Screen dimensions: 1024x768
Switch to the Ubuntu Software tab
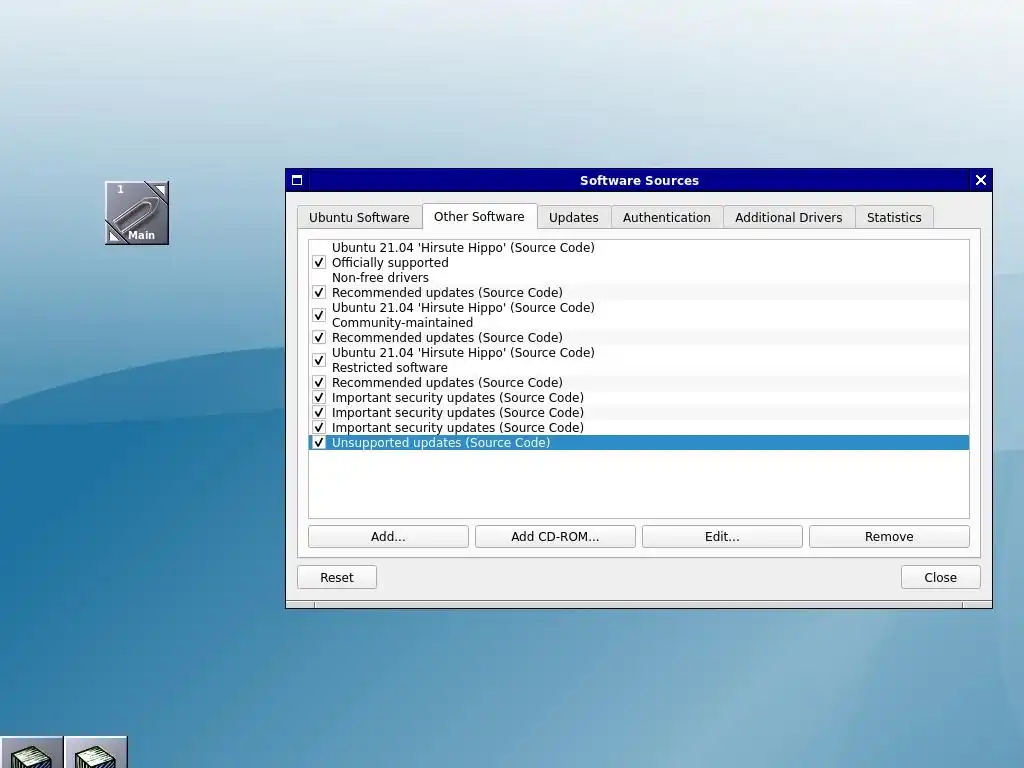click(359, 217)
